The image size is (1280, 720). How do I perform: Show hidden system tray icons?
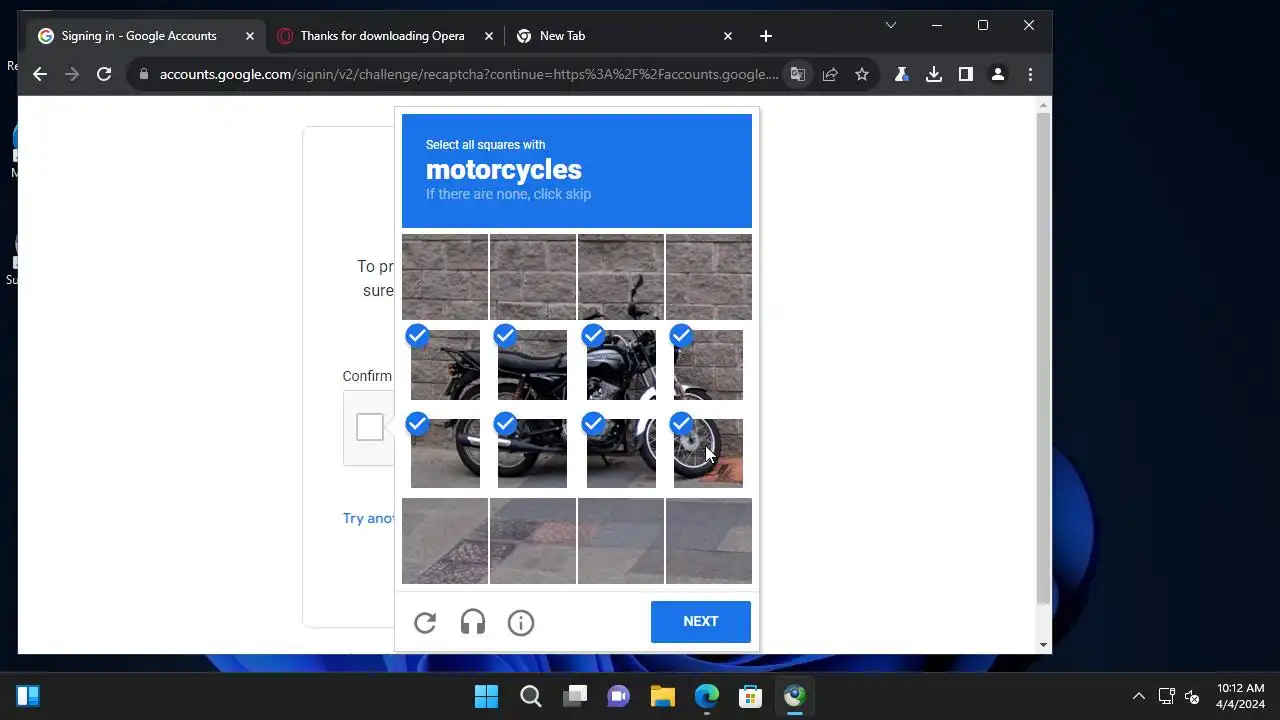[1138, 696]
